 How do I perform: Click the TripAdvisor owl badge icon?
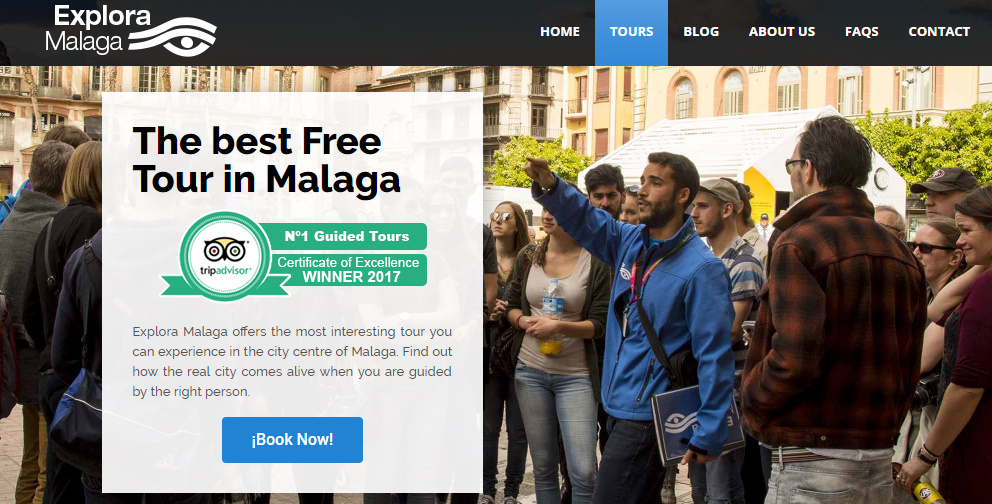pos(225,256)
